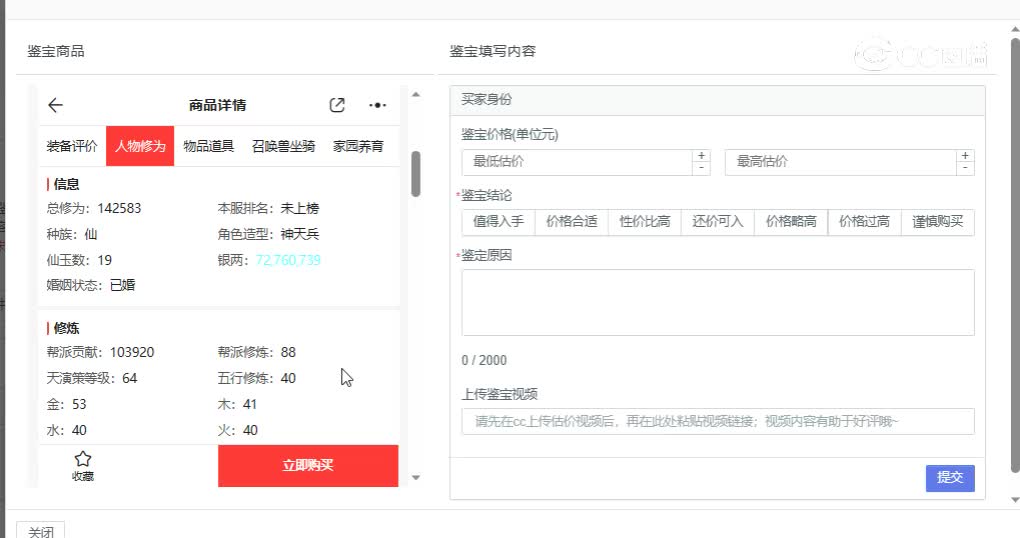
Task: Open the three-dot more options menu
Action: tap(377, 105)
